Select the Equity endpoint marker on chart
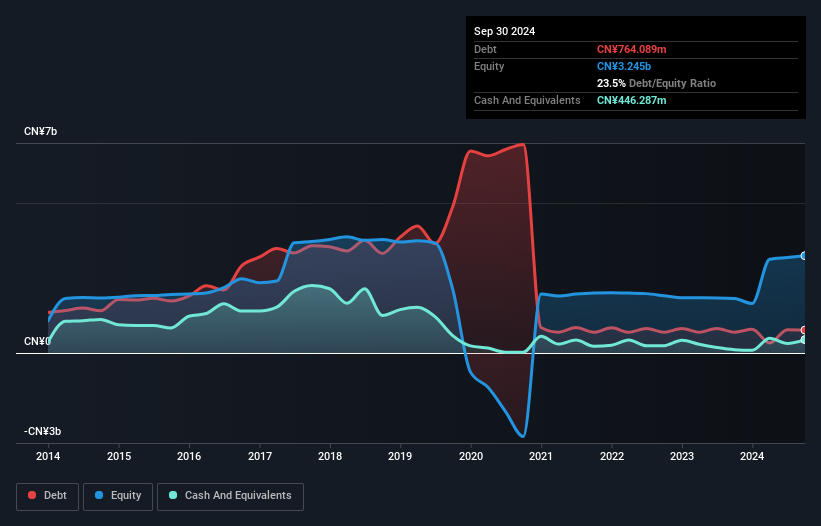 (x=804, y=256)
